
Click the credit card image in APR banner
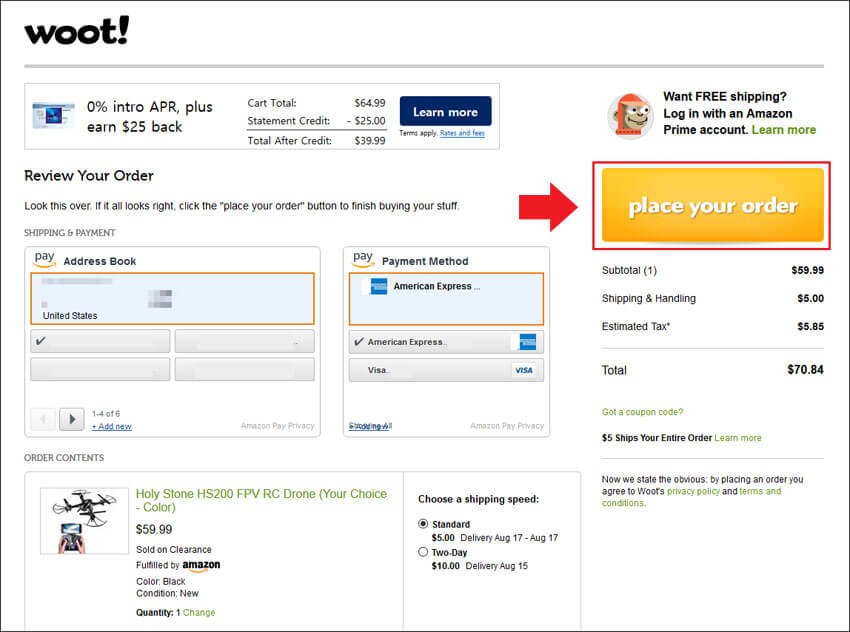[53, 115]
